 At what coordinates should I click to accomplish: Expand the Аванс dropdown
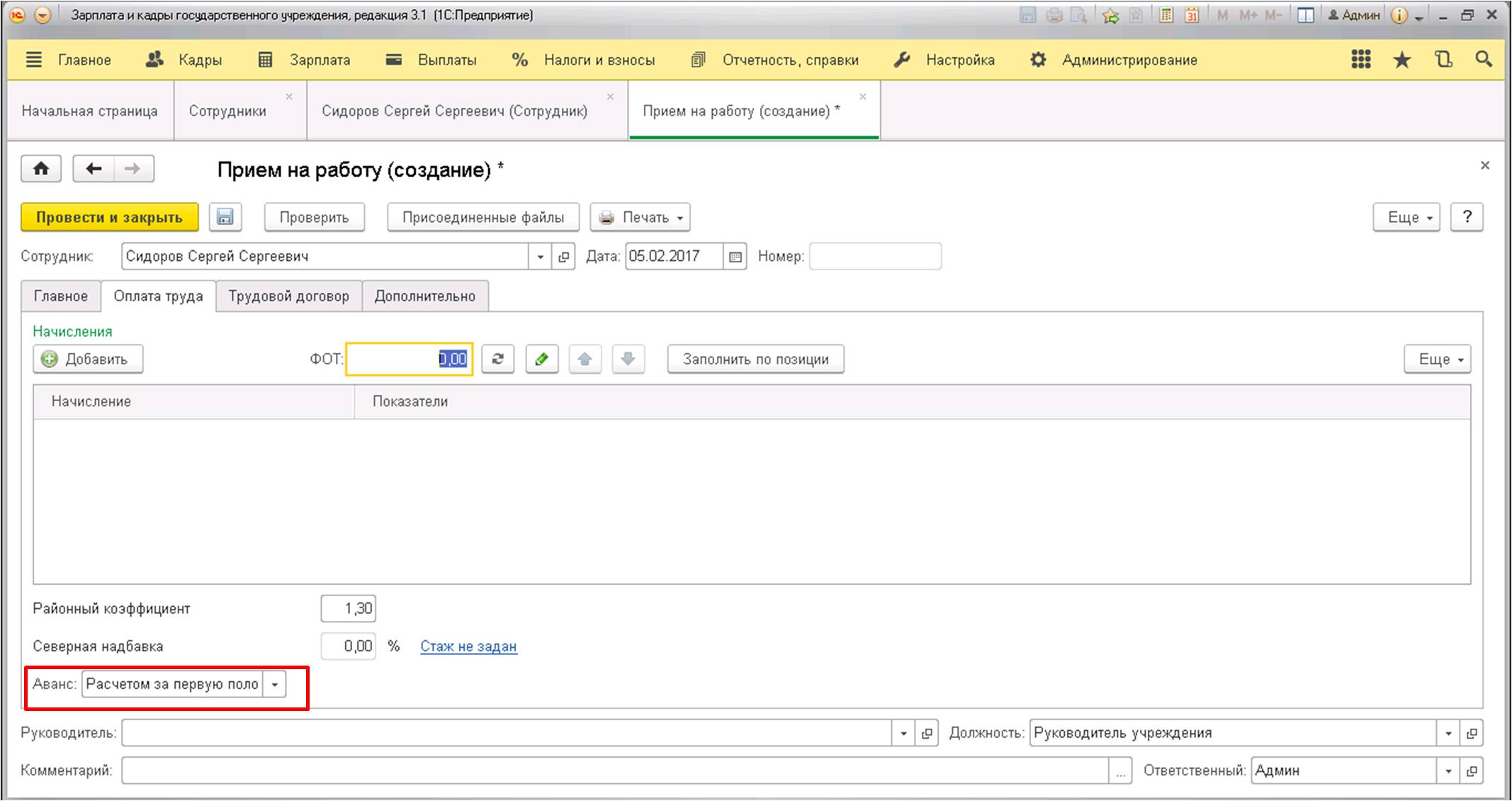point(274,685)
